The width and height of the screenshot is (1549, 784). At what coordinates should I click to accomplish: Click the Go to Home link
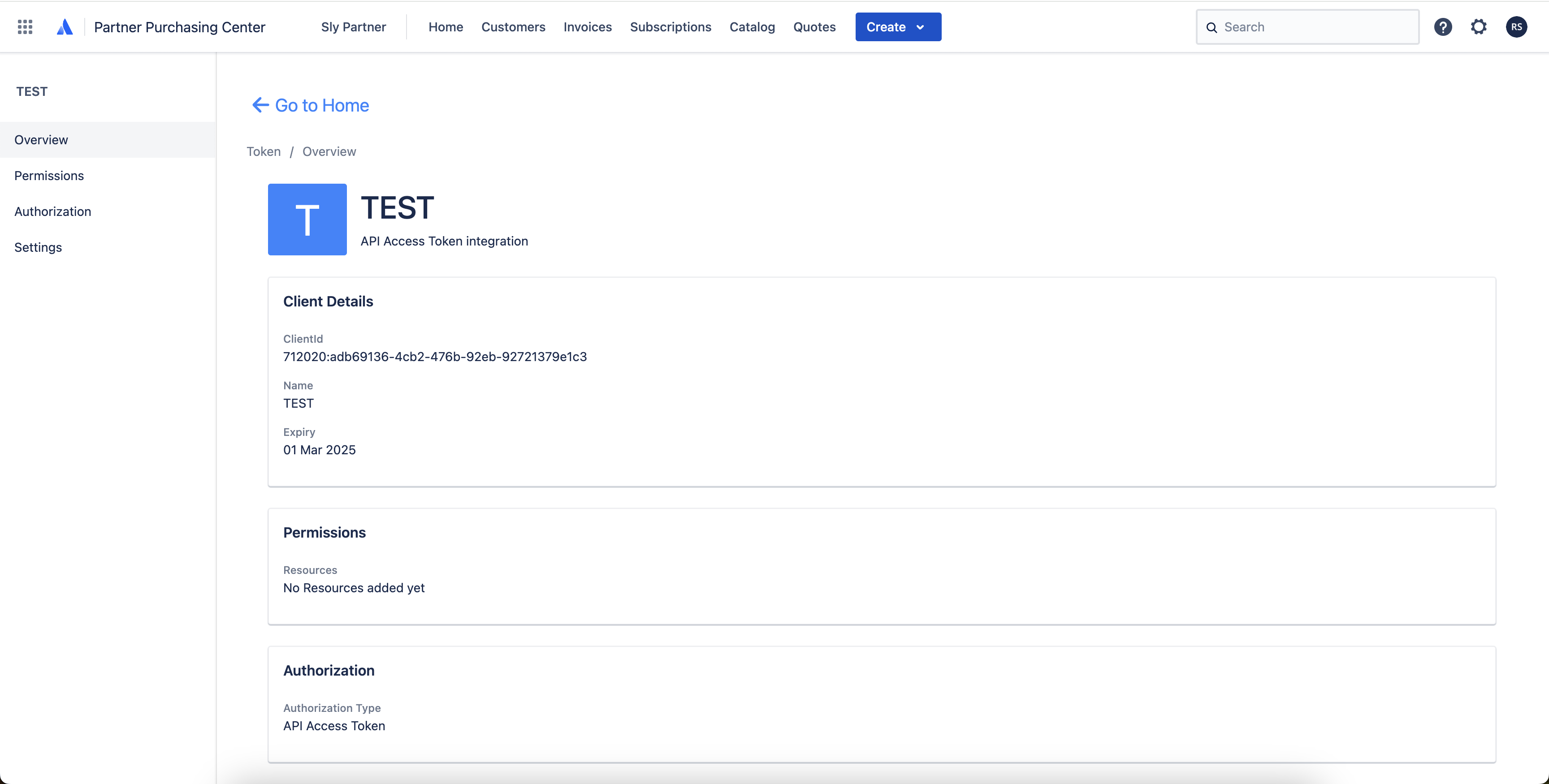point(322,105)
